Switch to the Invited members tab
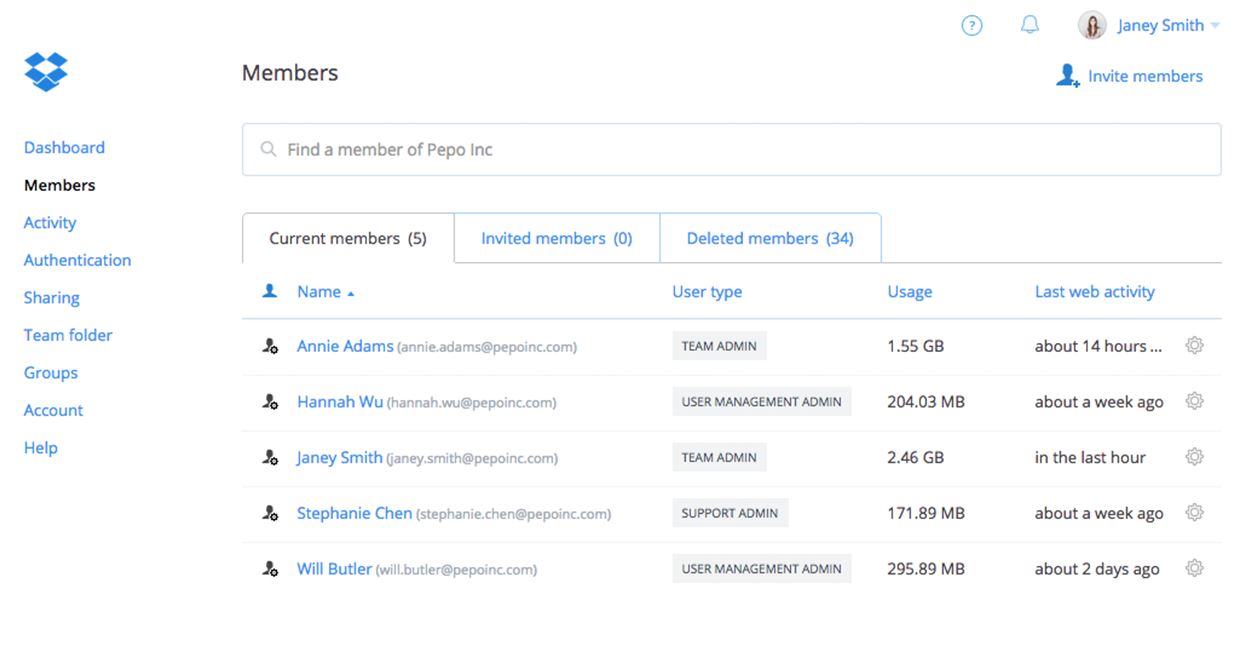Image resolution: width=1246 pixels, height=650 pixels. (556, 239)
